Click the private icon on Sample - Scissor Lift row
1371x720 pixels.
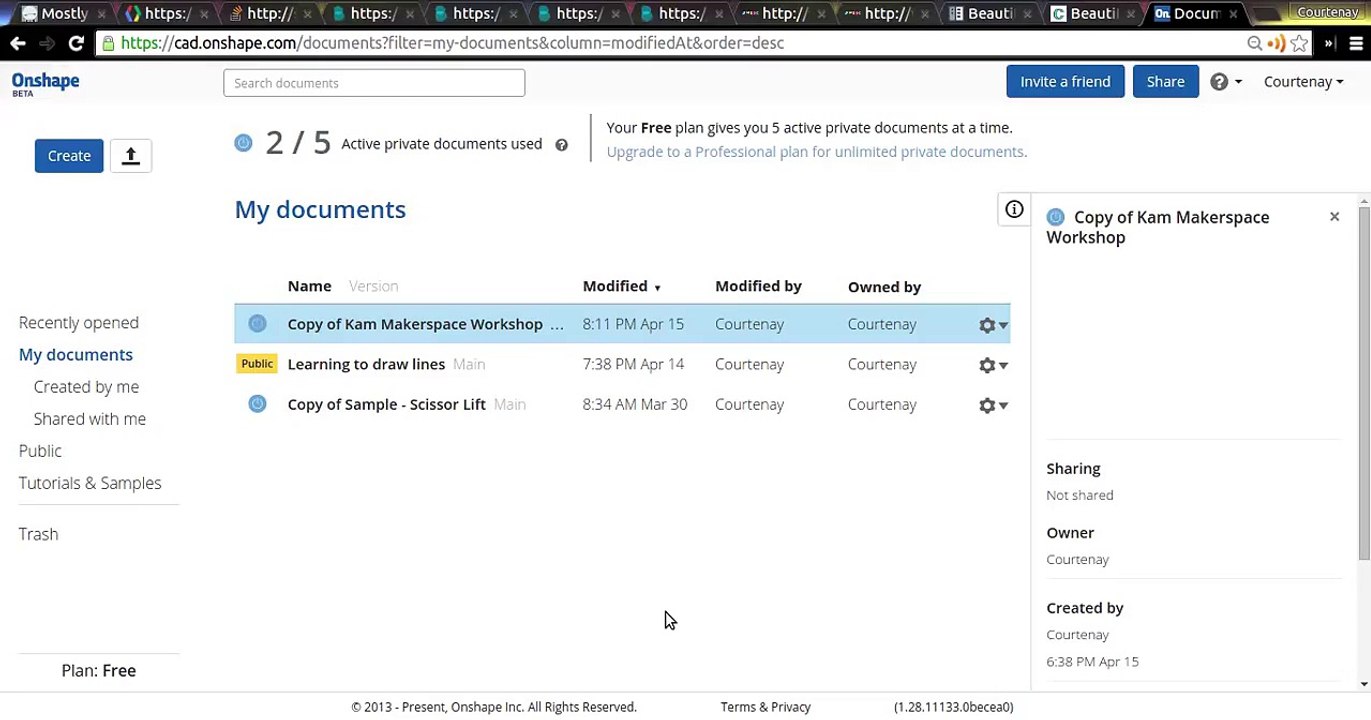[x=257, y=404]
